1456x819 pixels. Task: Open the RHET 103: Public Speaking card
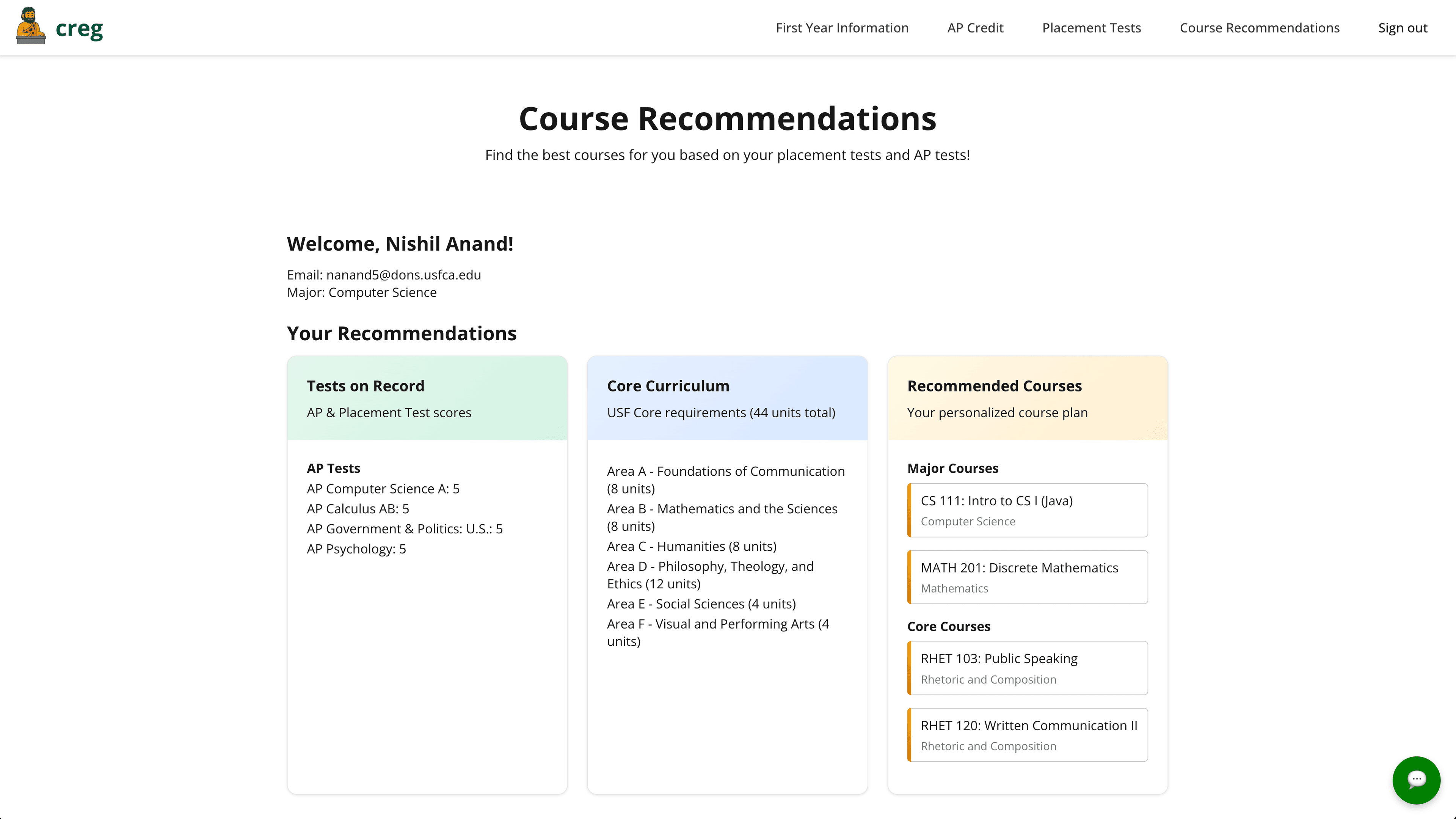(x=1028, y=668)
